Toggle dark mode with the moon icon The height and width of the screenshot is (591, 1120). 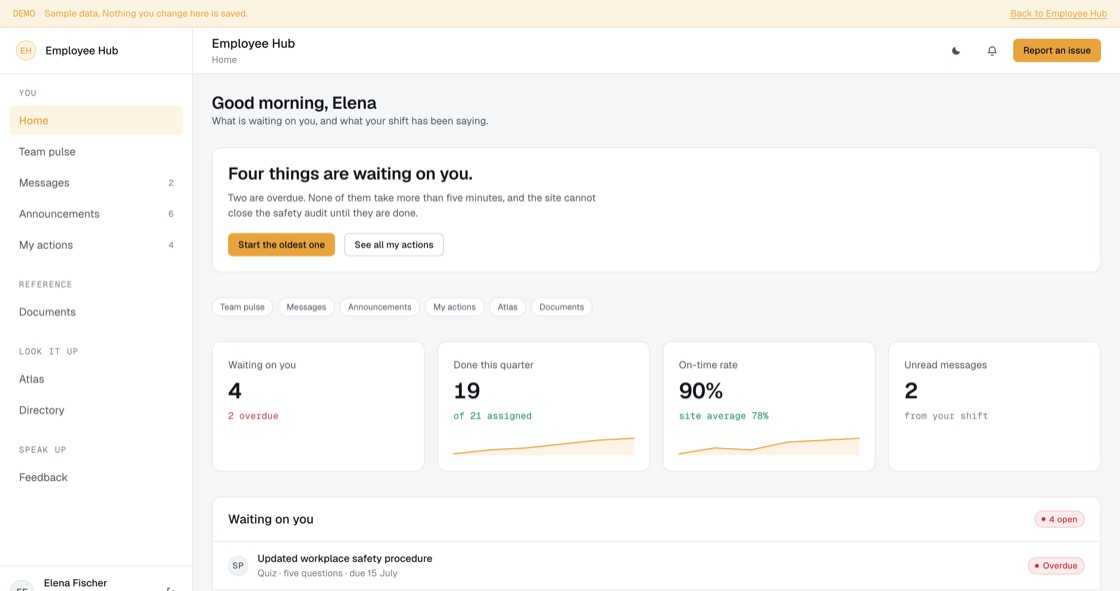pos(956,51)
